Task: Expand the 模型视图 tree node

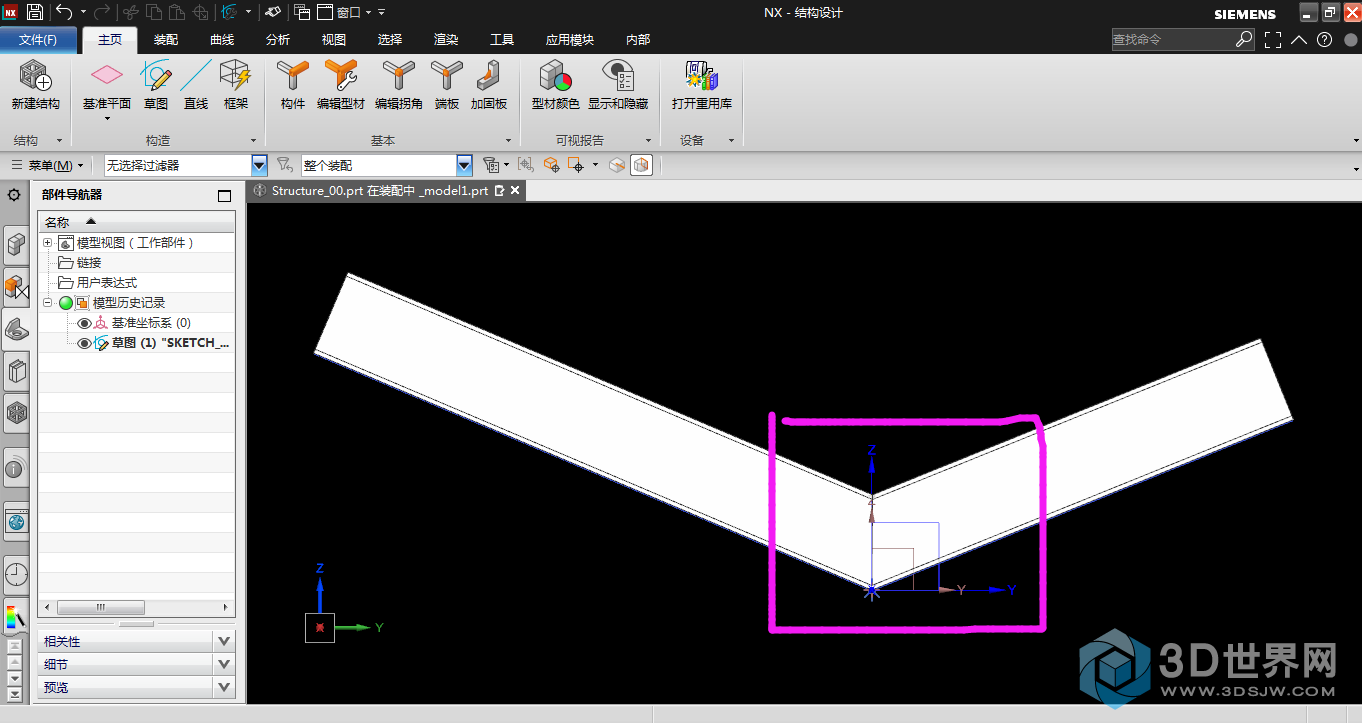Action: tap(47, 243)
